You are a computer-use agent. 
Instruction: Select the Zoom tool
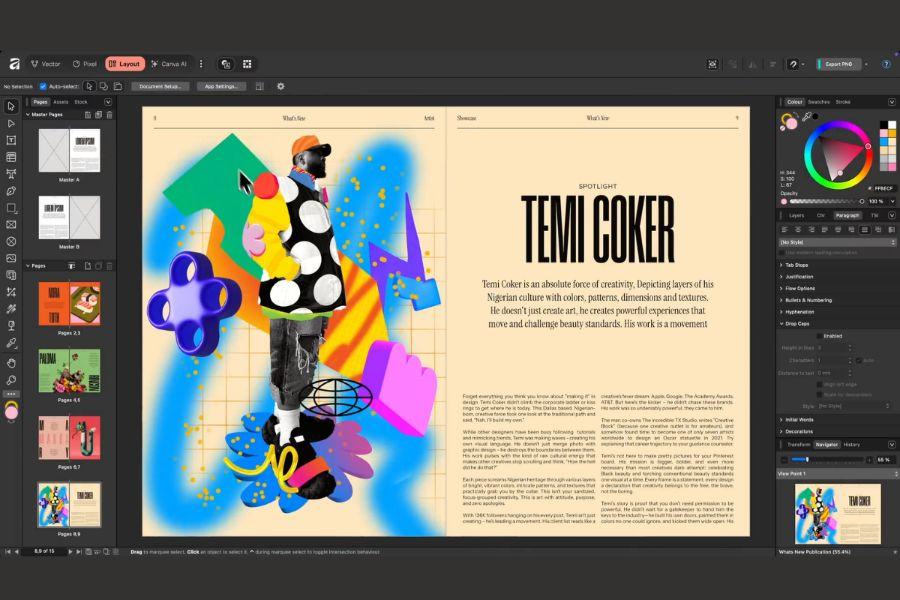[x=11, y=380]
